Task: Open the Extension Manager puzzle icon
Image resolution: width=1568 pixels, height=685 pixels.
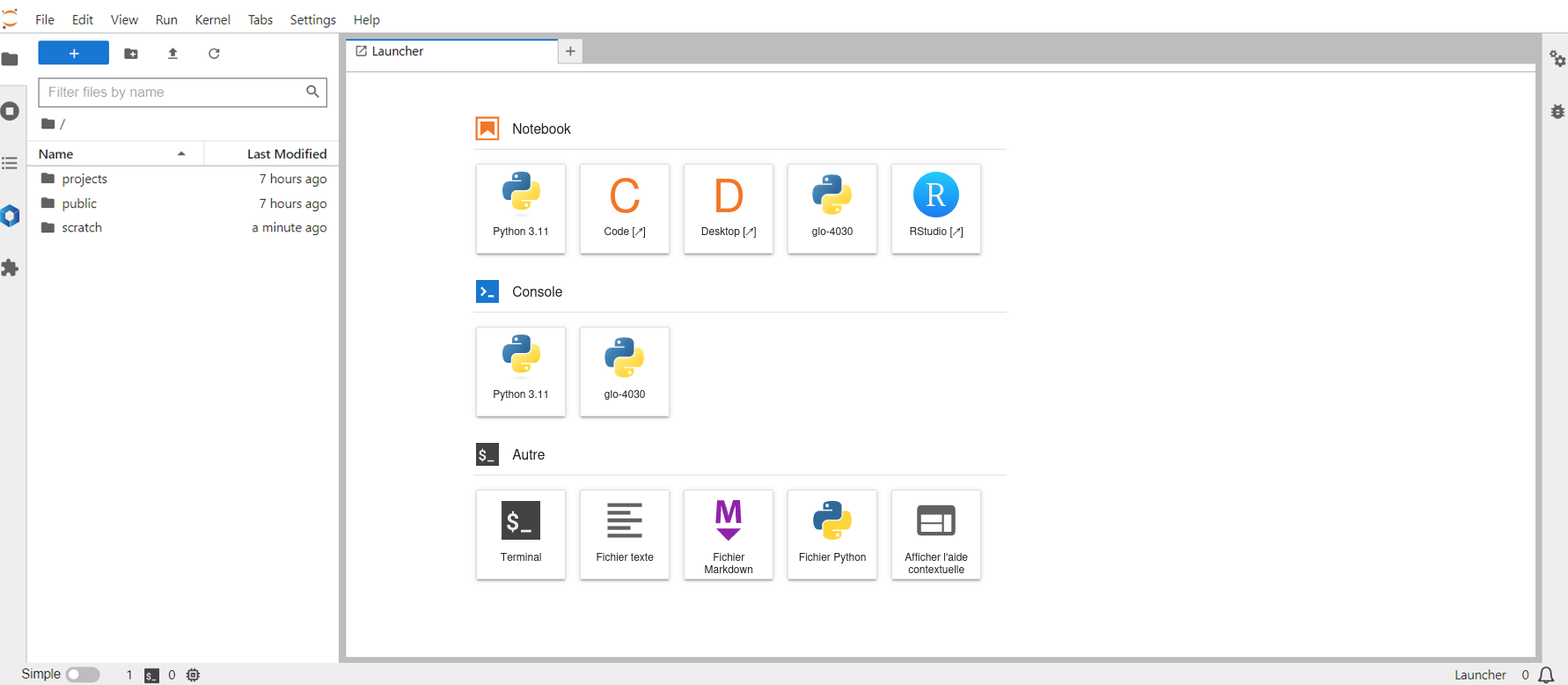Action: click(11, 268)
